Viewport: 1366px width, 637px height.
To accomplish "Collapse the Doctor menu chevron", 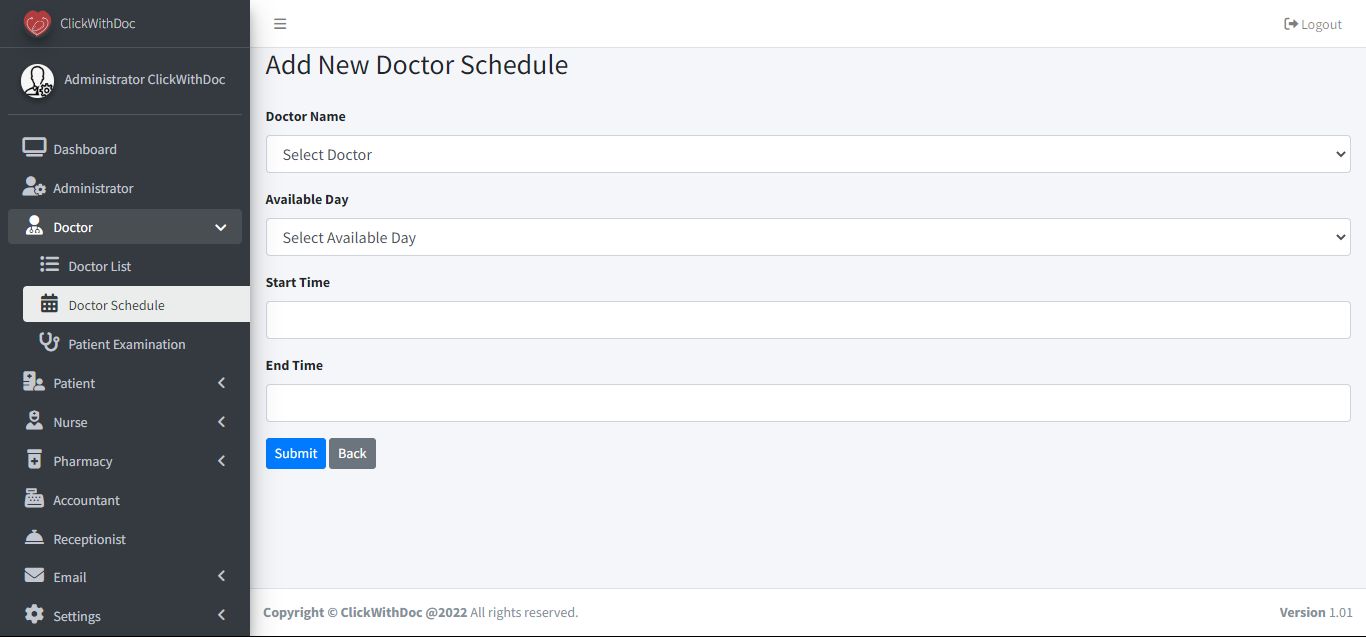I will coord(221,227).
